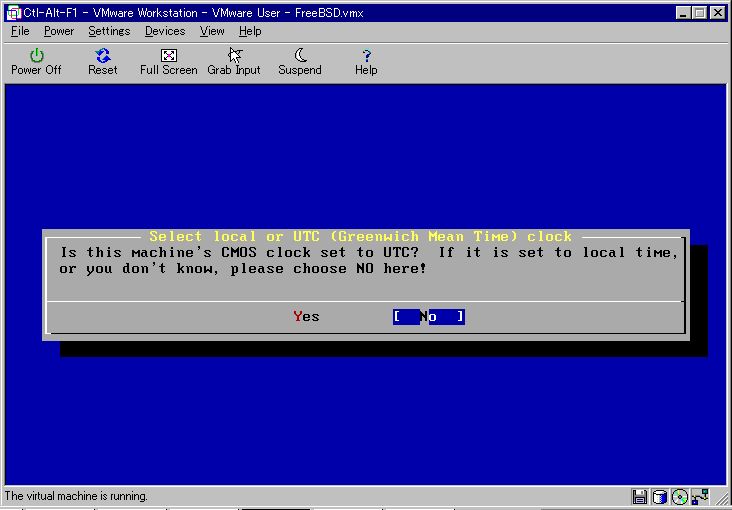Viewport: 732px width, 510px height.
Task: Click the 'Is this machine's CMOS clock' message text
Action: (x=369, y=261)
